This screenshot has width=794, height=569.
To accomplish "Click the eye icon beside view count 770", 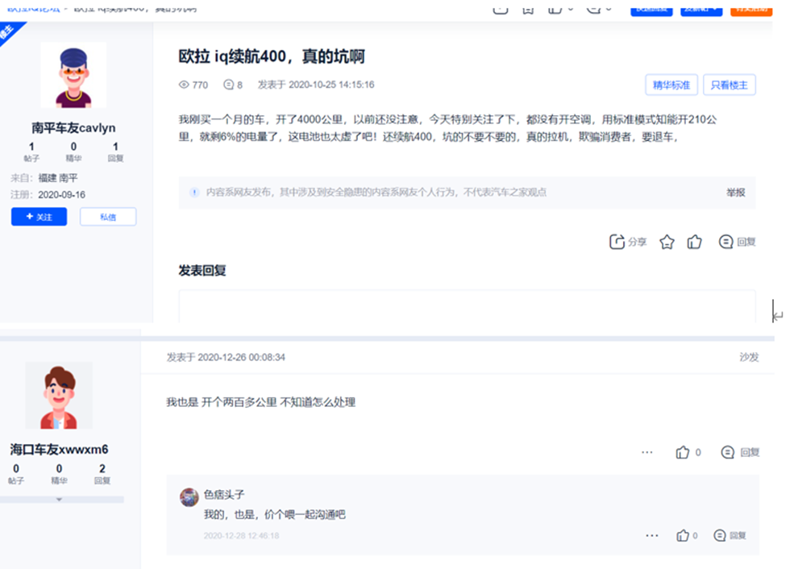I will (184, 85).
